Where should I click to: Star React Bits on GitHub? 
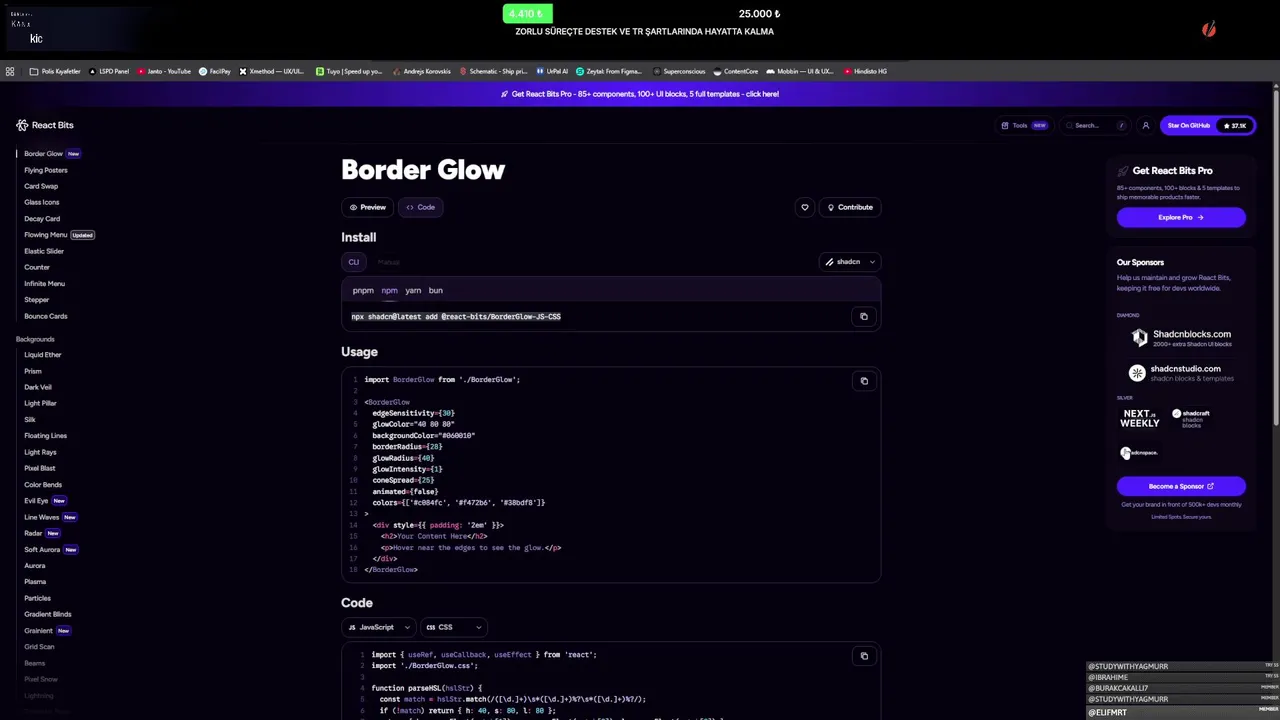pos(1207,125)
